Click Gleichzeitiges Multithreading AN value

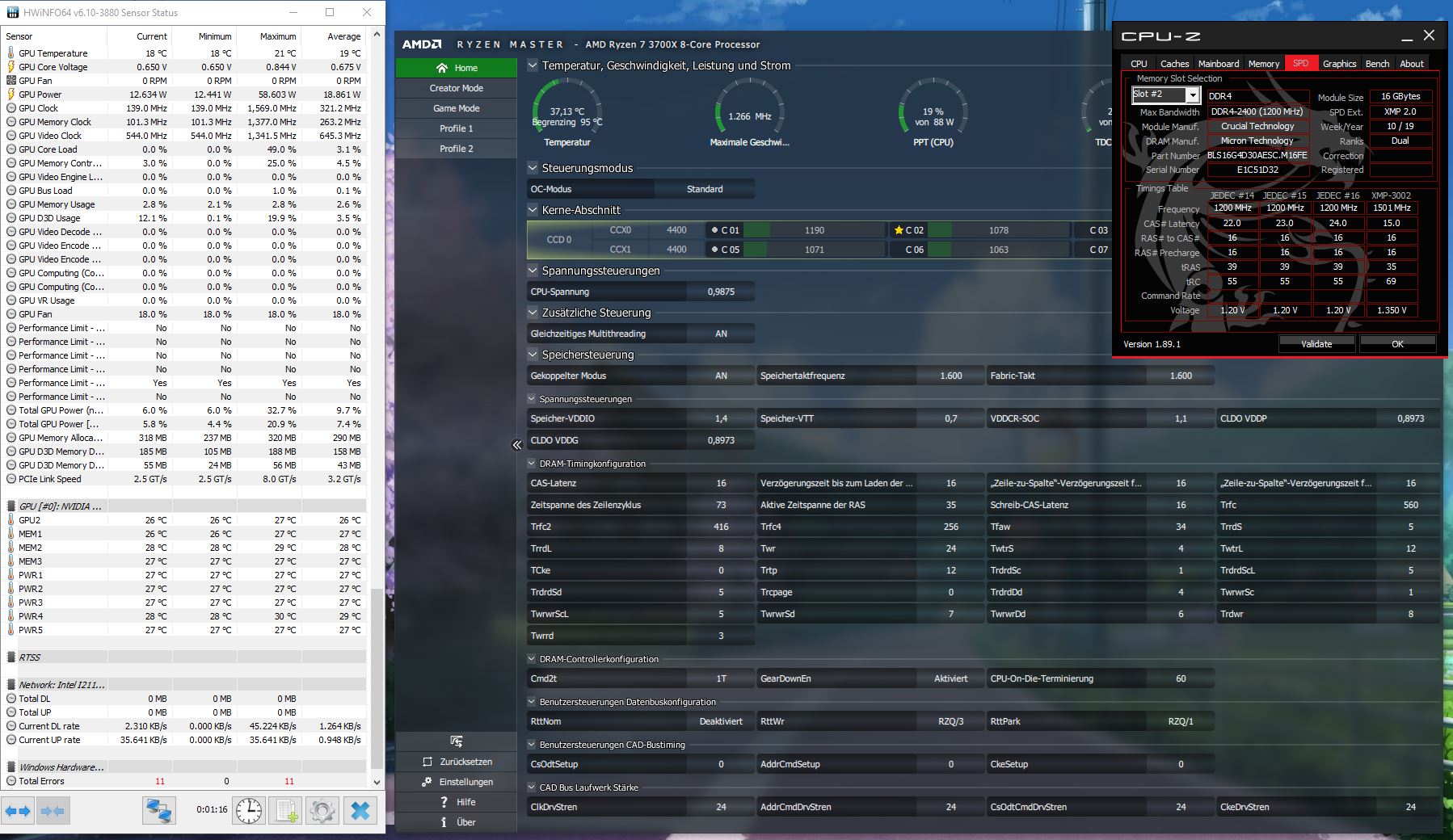[x=721, y=334]
